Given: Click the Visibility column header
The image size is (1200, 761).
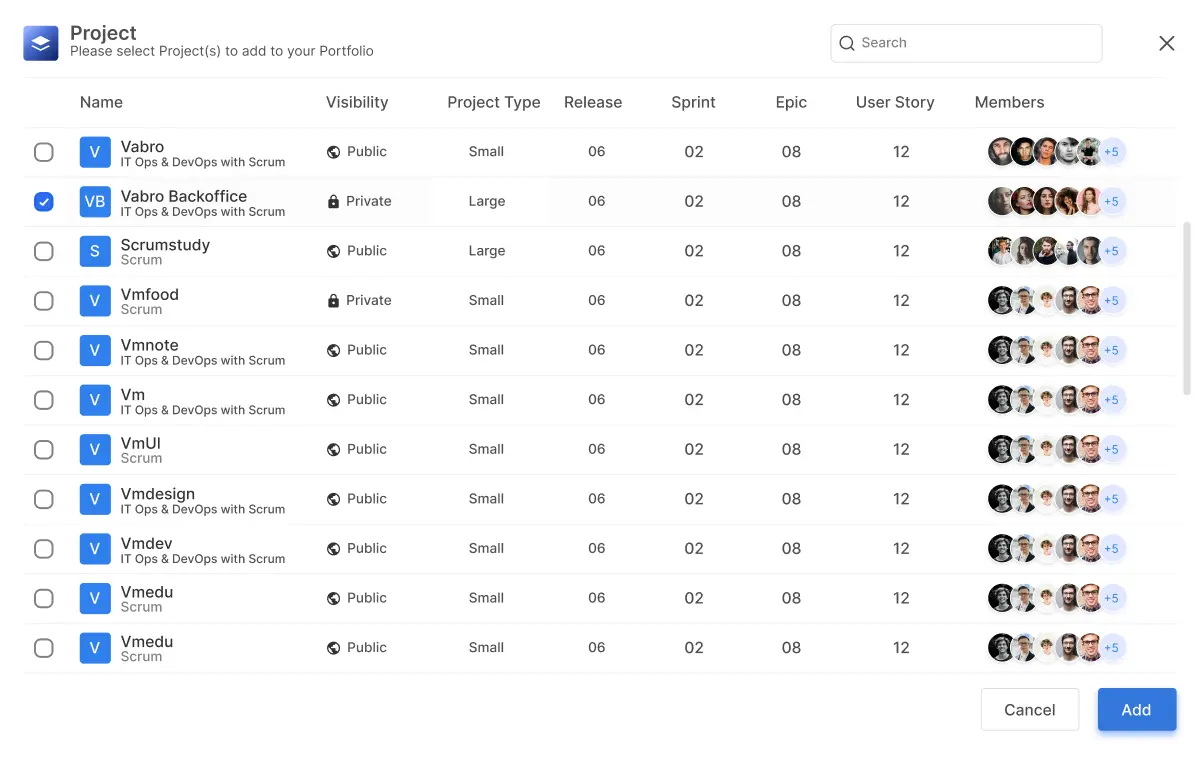Looking at the screenshot, I should click(357, 102).
